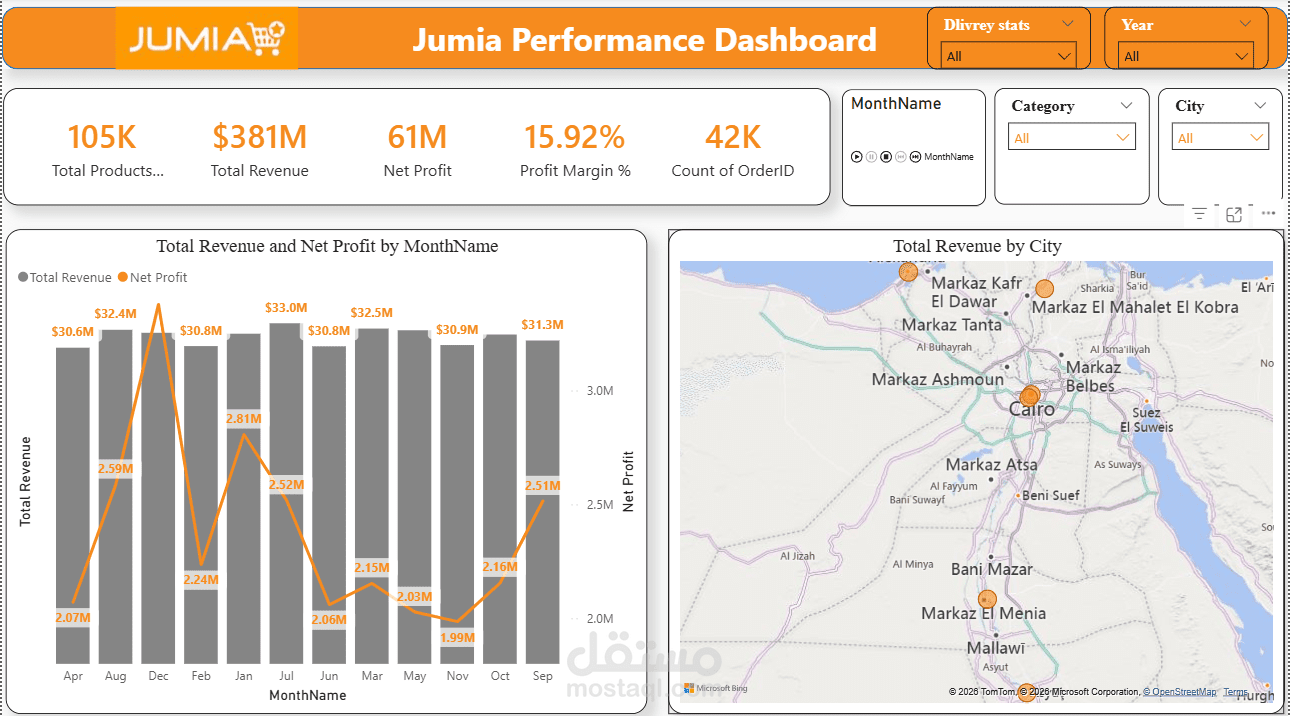Click the Terms link on the map
This screenshot has height=716, width=1290.
1234,690
